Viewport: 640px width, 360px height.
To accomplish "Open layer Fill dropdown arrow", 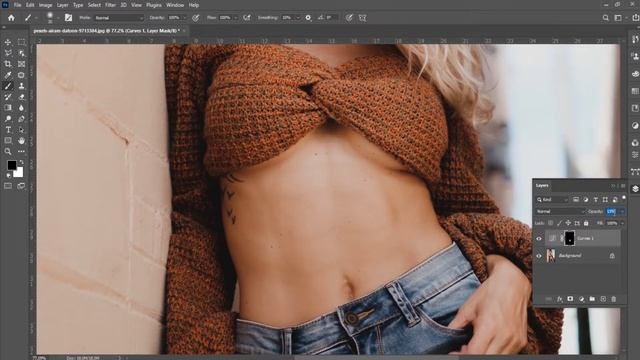I will point(622,223).
